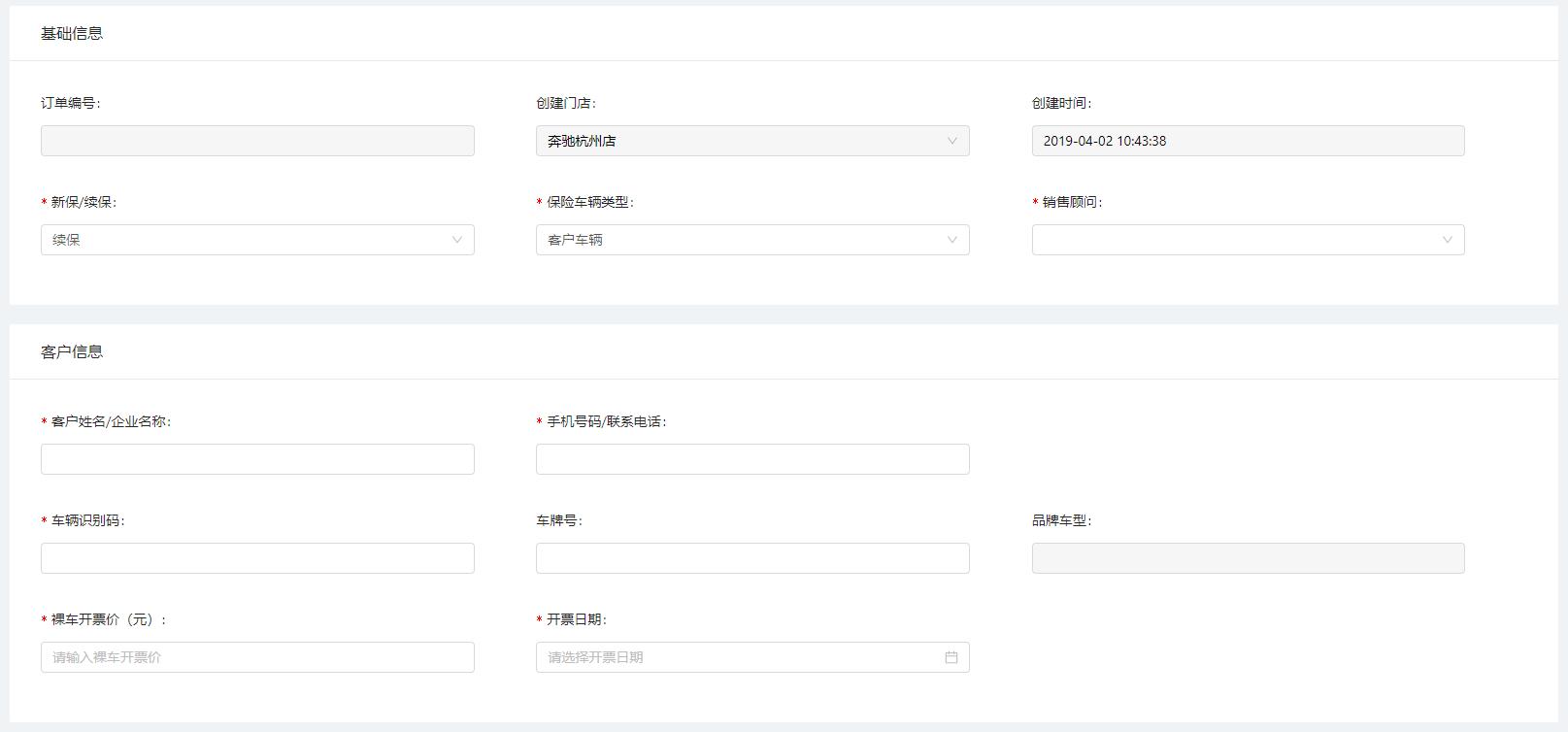Viewport: 1568px width, 732px height.
Task: Open the 开票日期 date picker field
Action: [x=752, y=657]
